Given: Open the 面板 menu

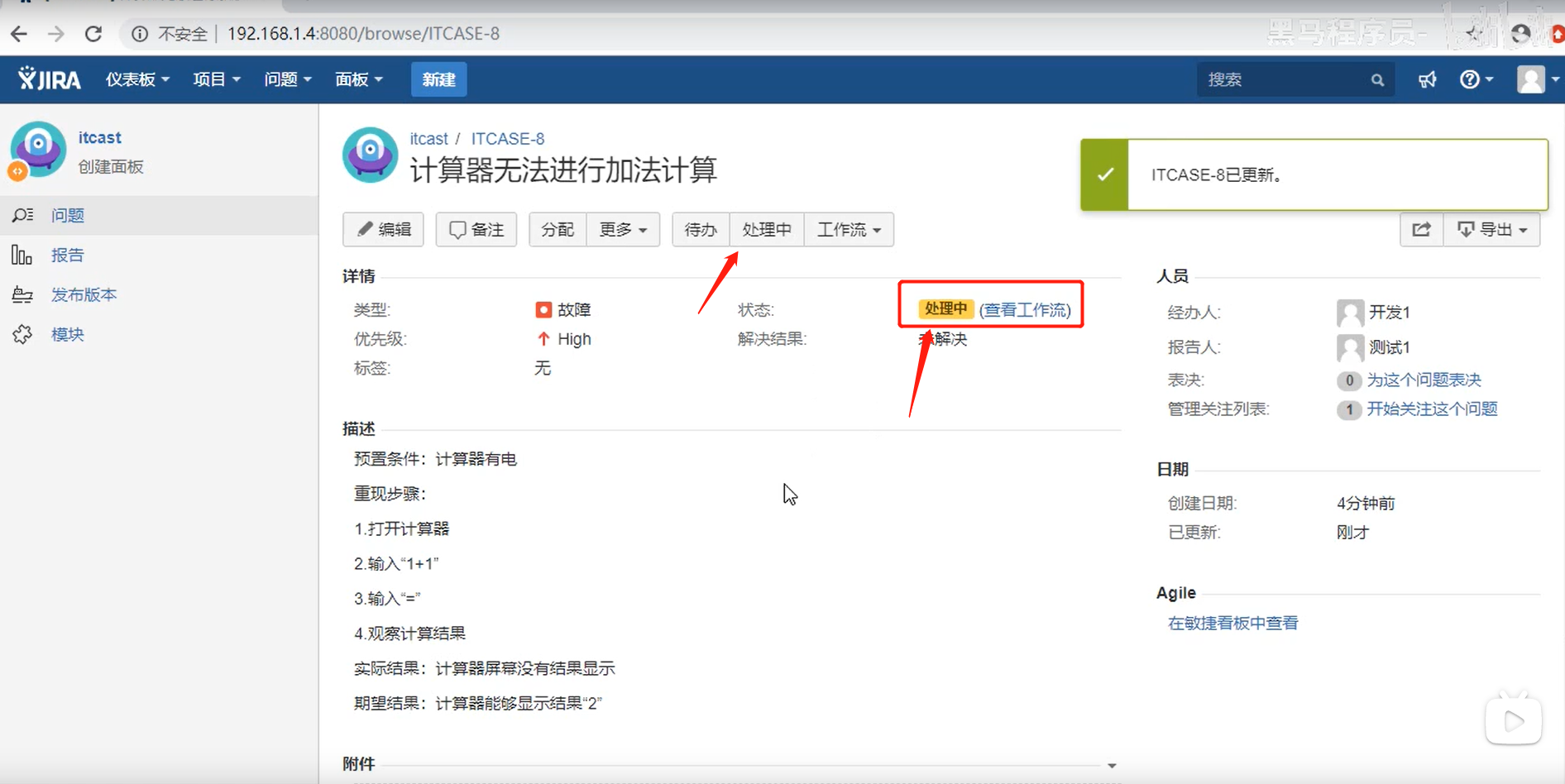Looking at the screenshot, I should [x=359, y=79].
